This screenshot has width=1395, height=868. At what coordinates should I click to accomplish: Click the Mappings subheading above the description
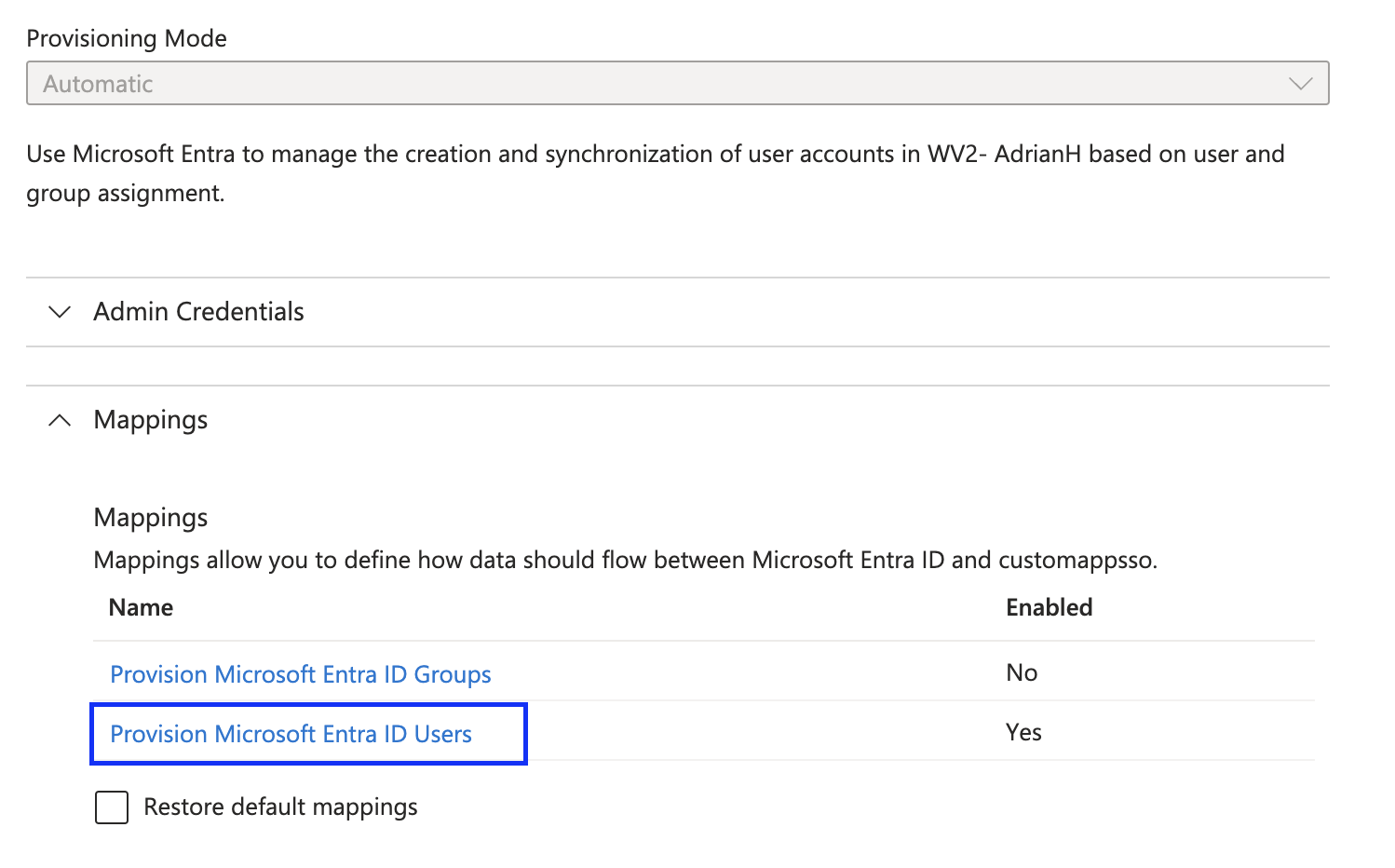[151, 518]
